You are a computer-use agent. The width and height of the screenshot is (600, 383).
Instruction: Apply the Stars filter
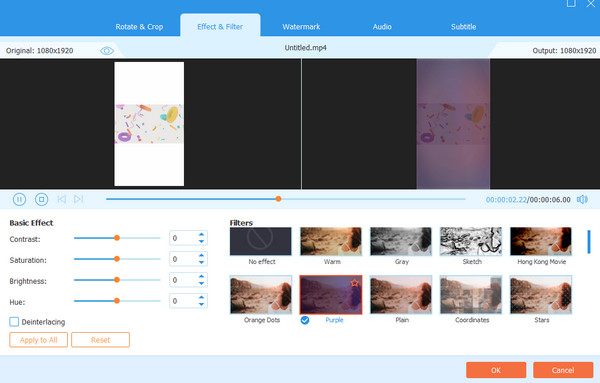pyautogui.click(x=541, y=295)
